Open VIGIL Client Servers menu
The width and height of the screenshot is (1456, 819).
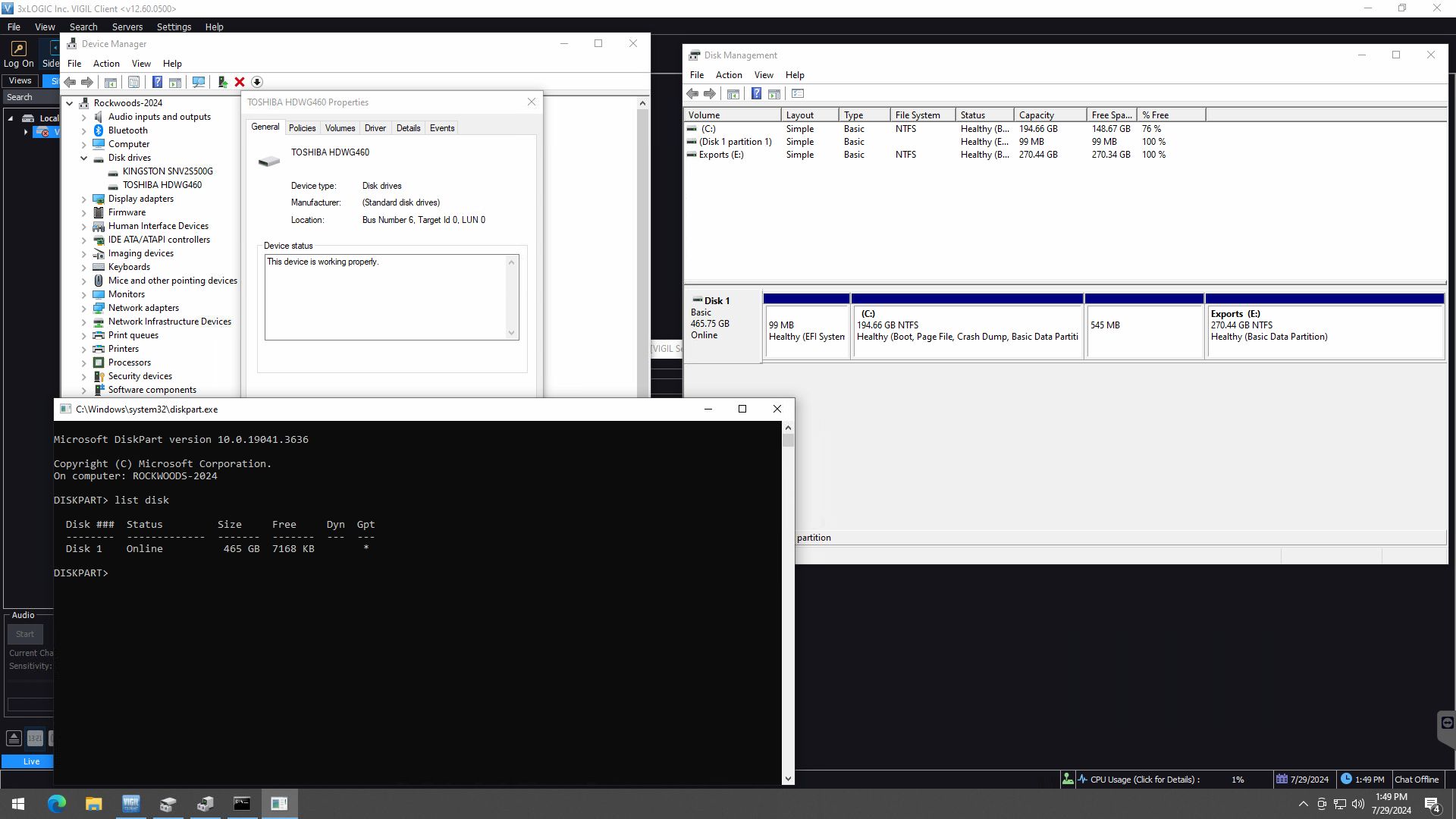pyautogui.click(x=127, y=27)
